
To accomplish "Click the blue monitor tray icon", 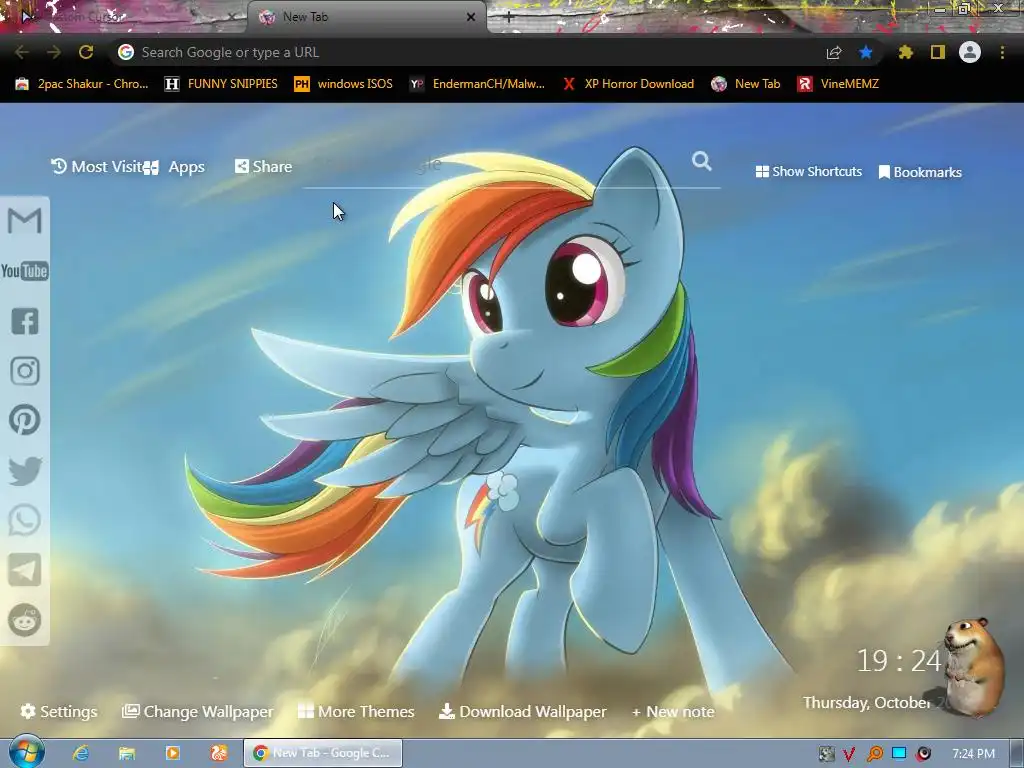I will pyautogui.click(x=899, y=753).
